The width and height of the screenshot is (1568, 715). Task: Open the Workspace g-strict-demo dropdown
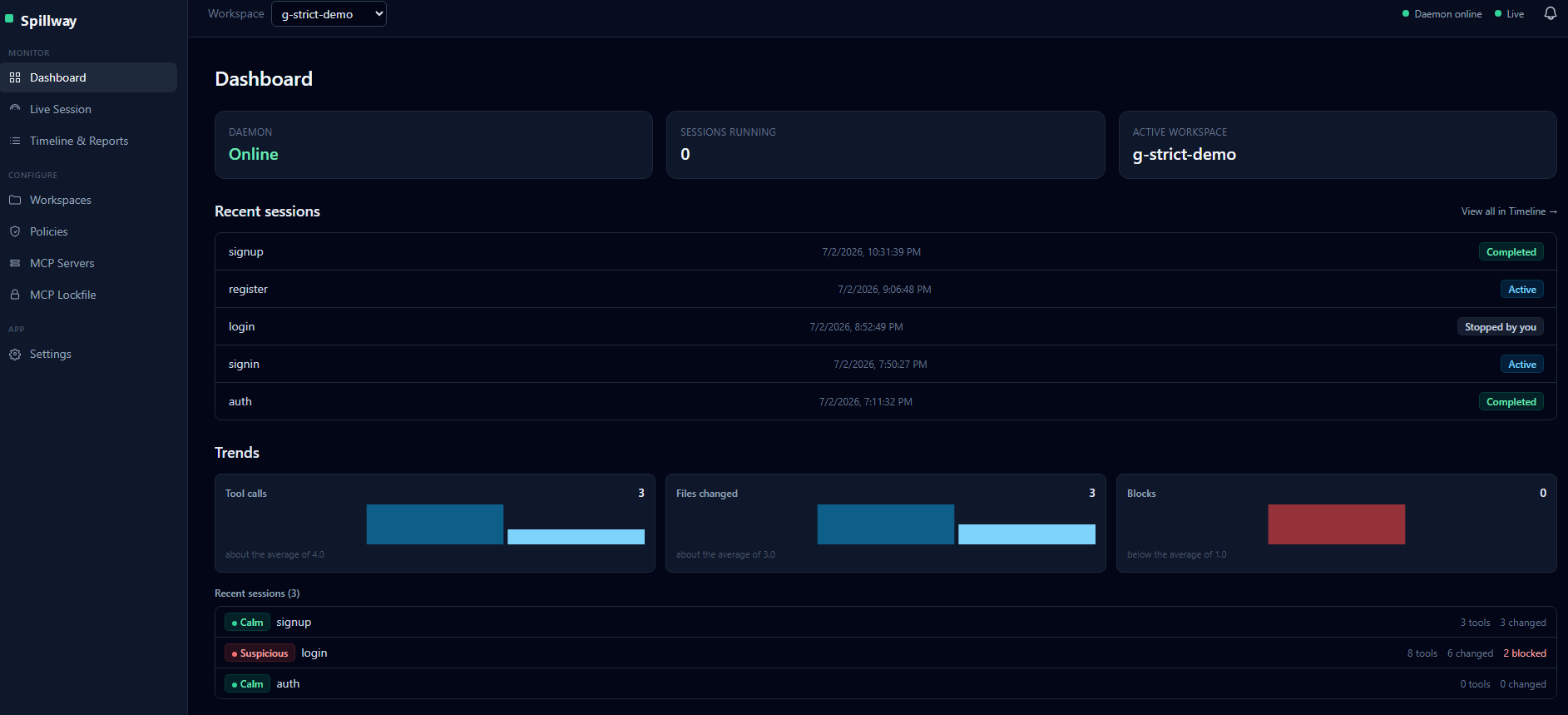(329, 14)
